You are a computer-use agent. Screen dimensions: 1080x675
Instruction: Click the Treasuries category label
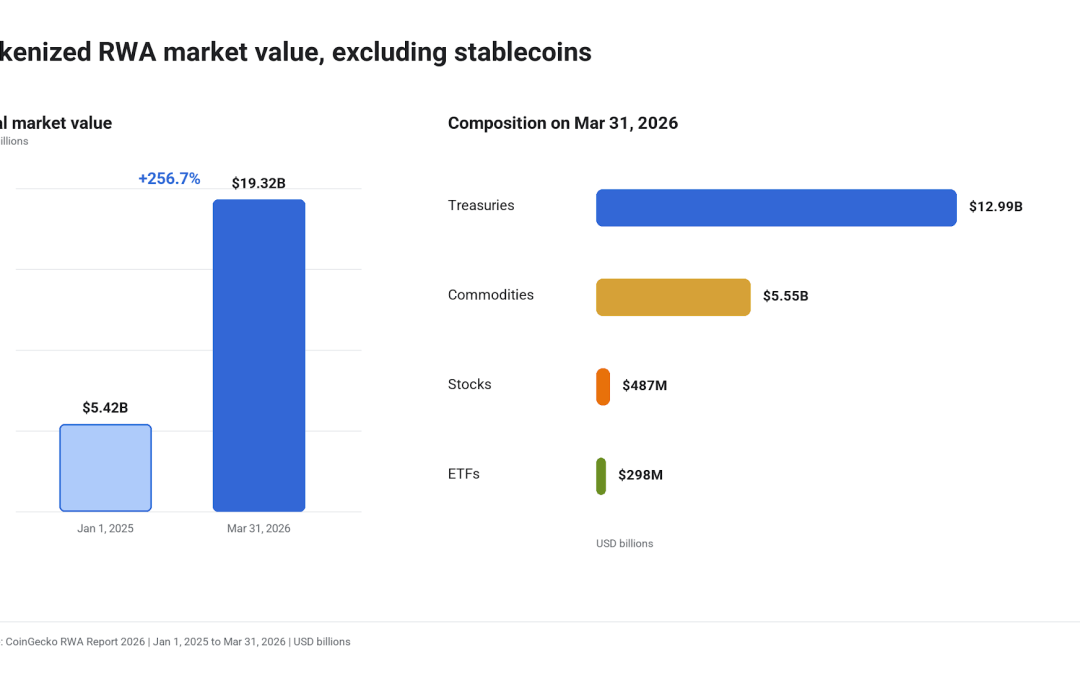coord(481,205)
